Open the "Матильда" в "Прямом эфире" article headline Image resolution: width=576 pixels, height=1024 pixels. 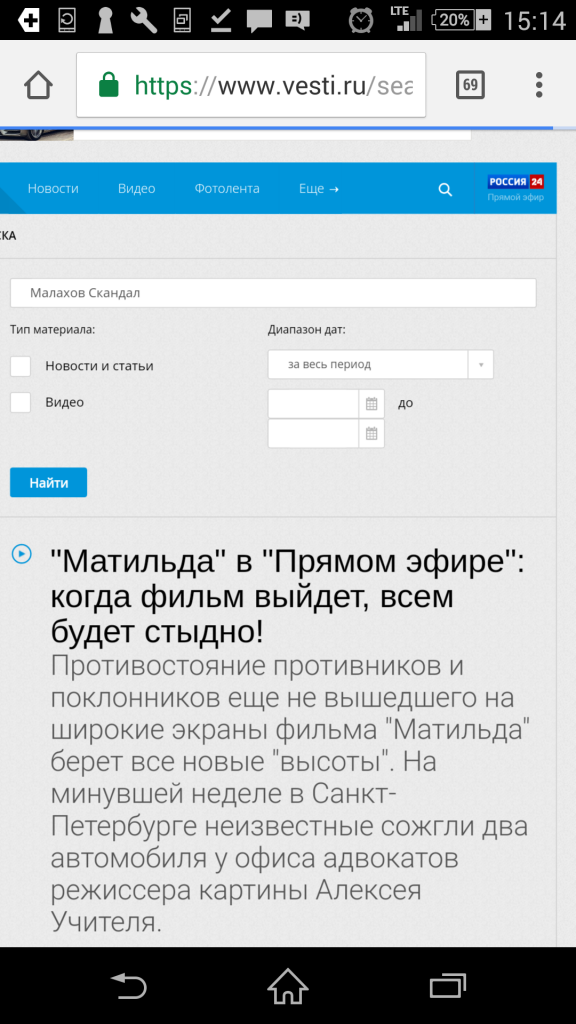[x=287, y=596]
